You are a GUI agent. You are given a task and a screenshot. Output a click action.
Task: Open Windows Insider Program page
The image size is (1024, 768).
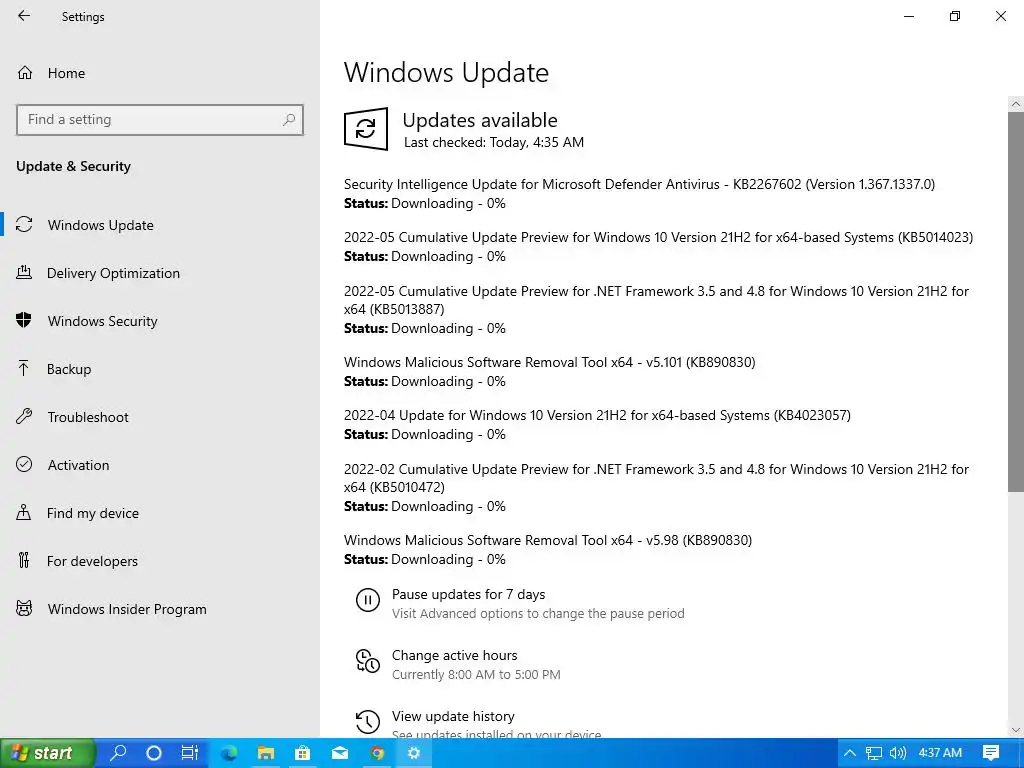click(127, 609)
